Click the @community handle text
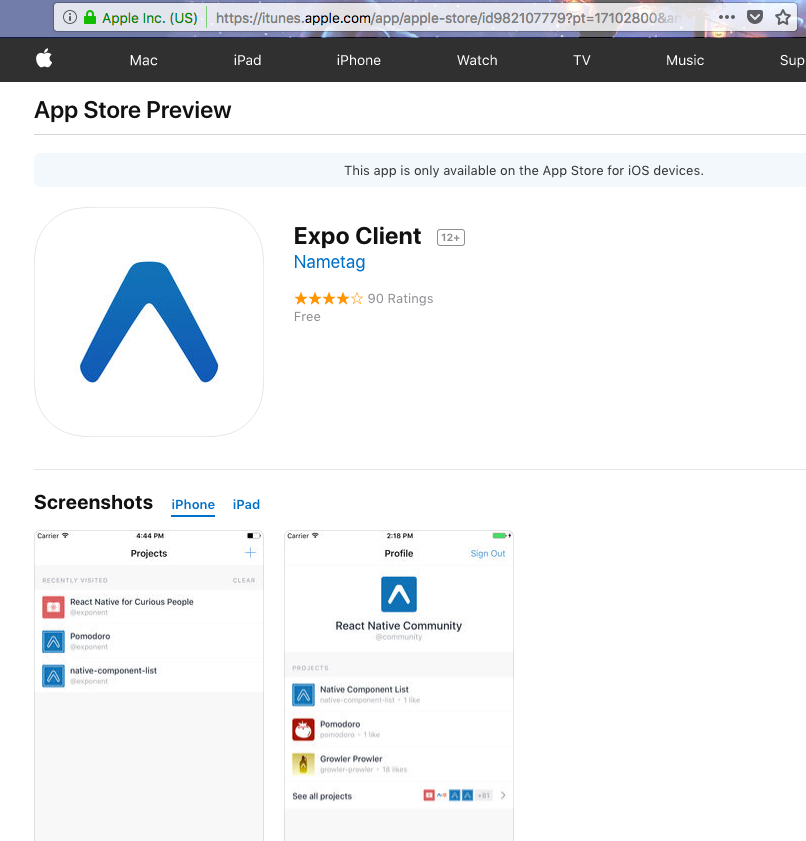 tap(398, 637)
